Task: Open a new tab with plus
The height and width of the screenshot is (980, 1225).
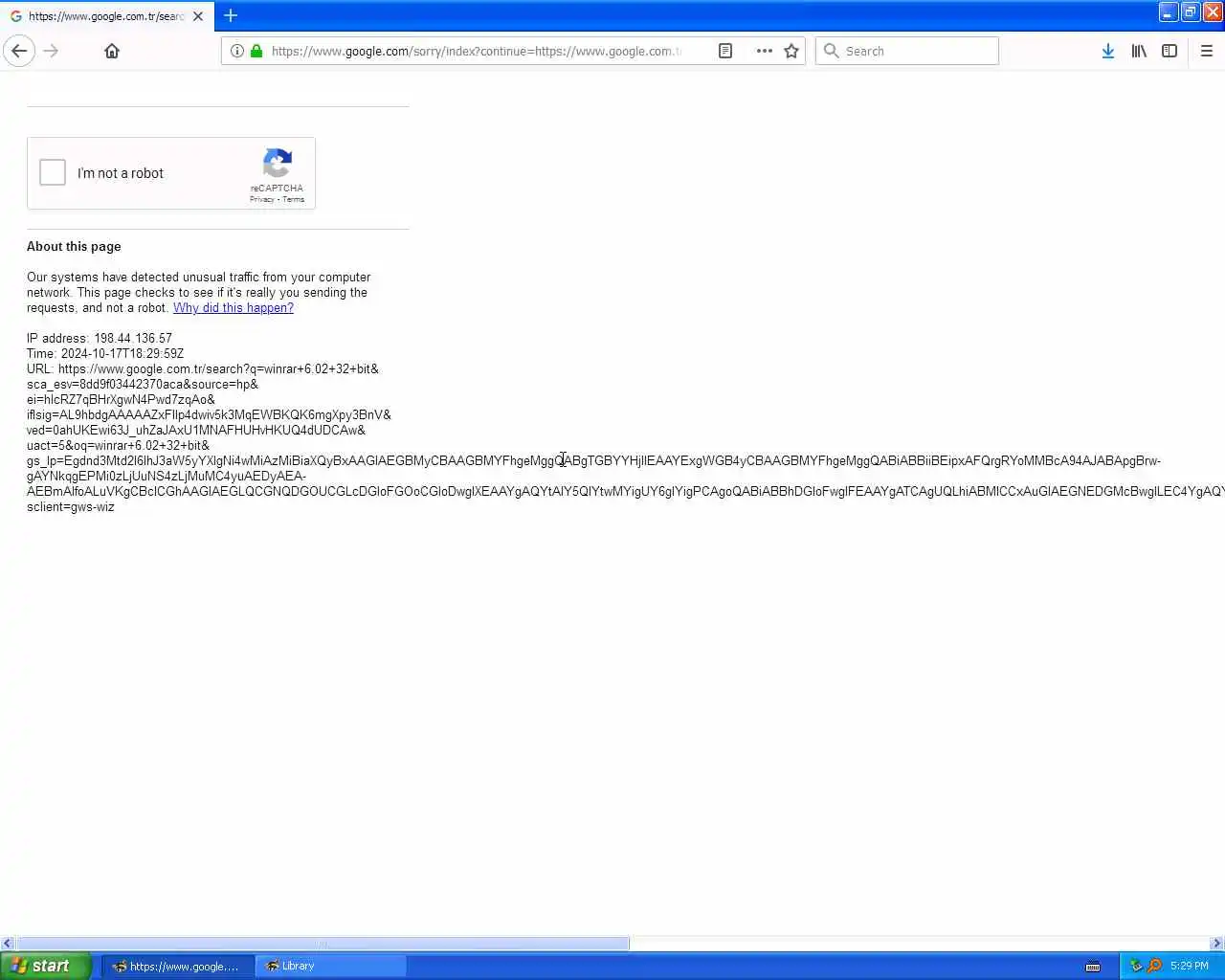Action: (231, 15)
